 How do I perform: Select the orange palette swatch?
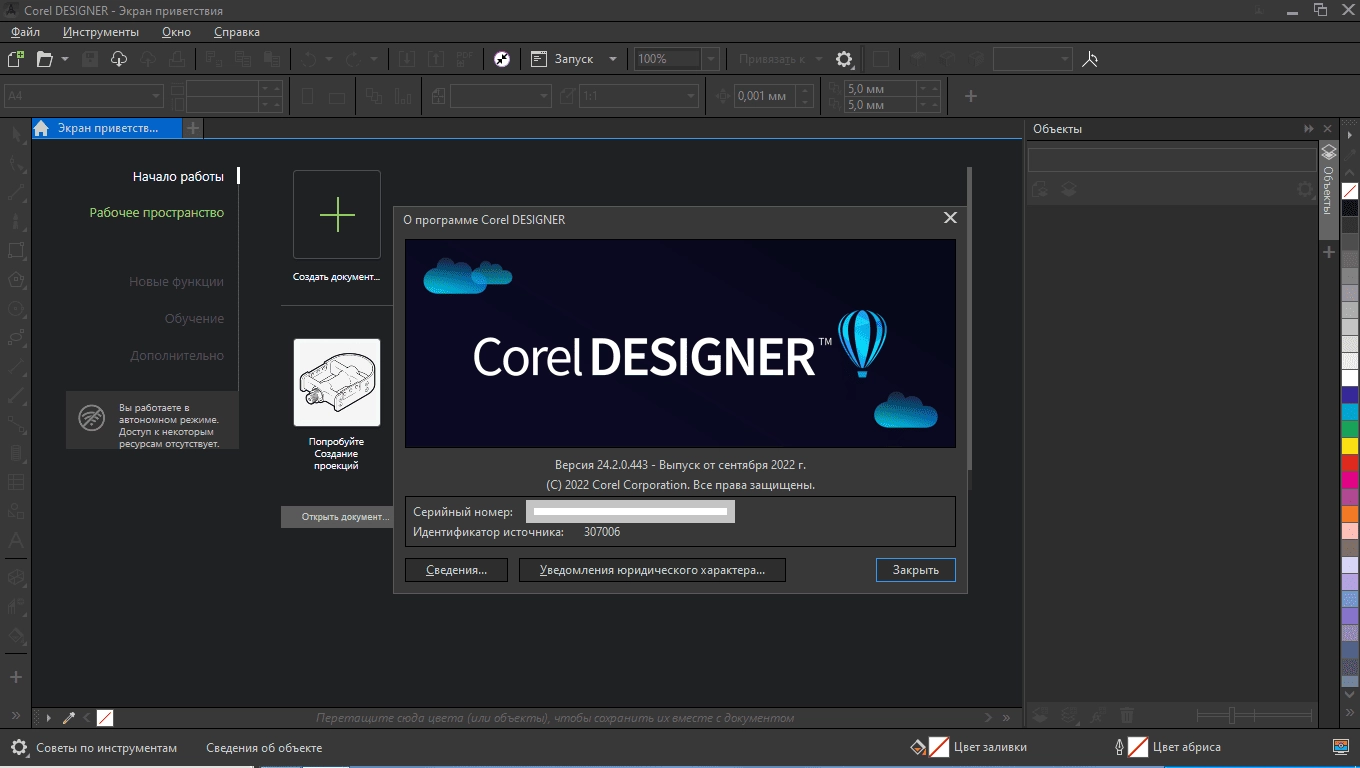[x=1350, y=514]
